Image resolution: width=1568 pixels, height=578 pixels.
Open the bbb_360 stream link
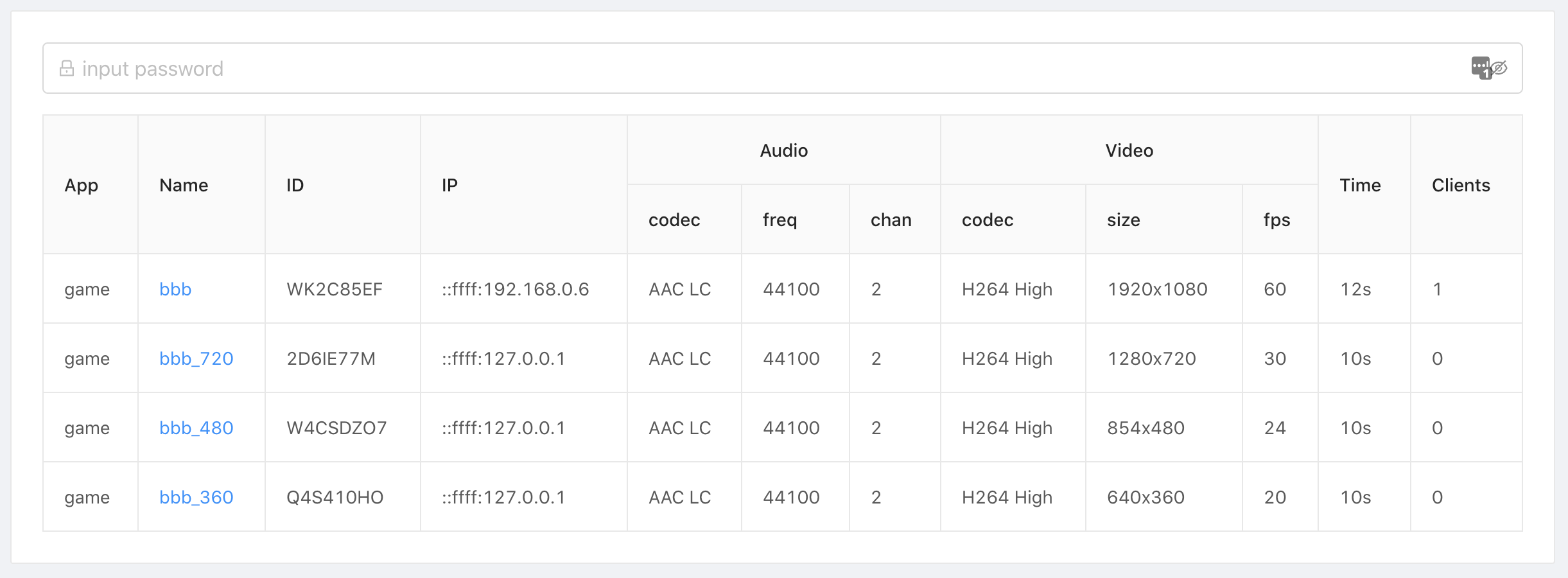point(196,497)
